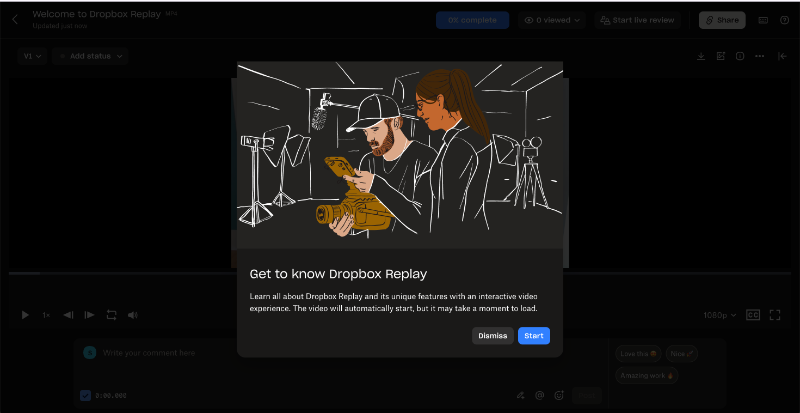Select the drawing annotation pen icon

(x=520, y=395)
